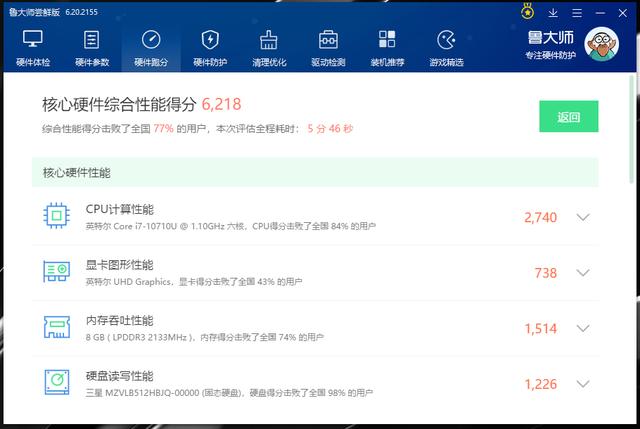Click the green 返回 button

tap(569, 116)
